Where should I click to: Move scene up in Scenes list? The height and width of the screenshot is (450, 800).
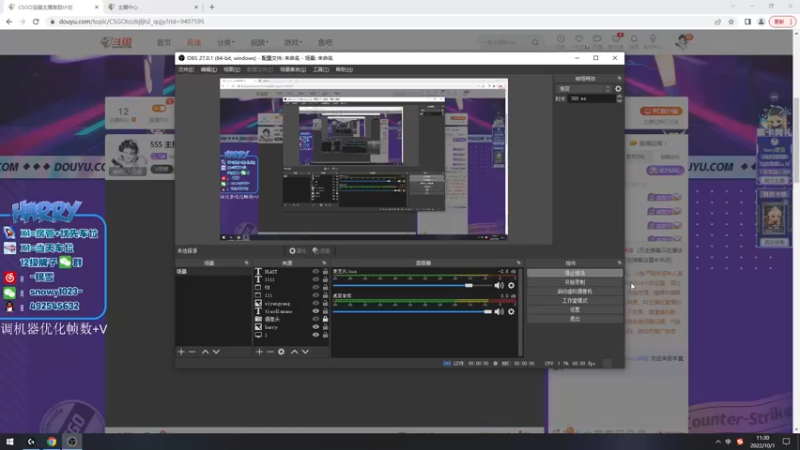click(205, 352)
